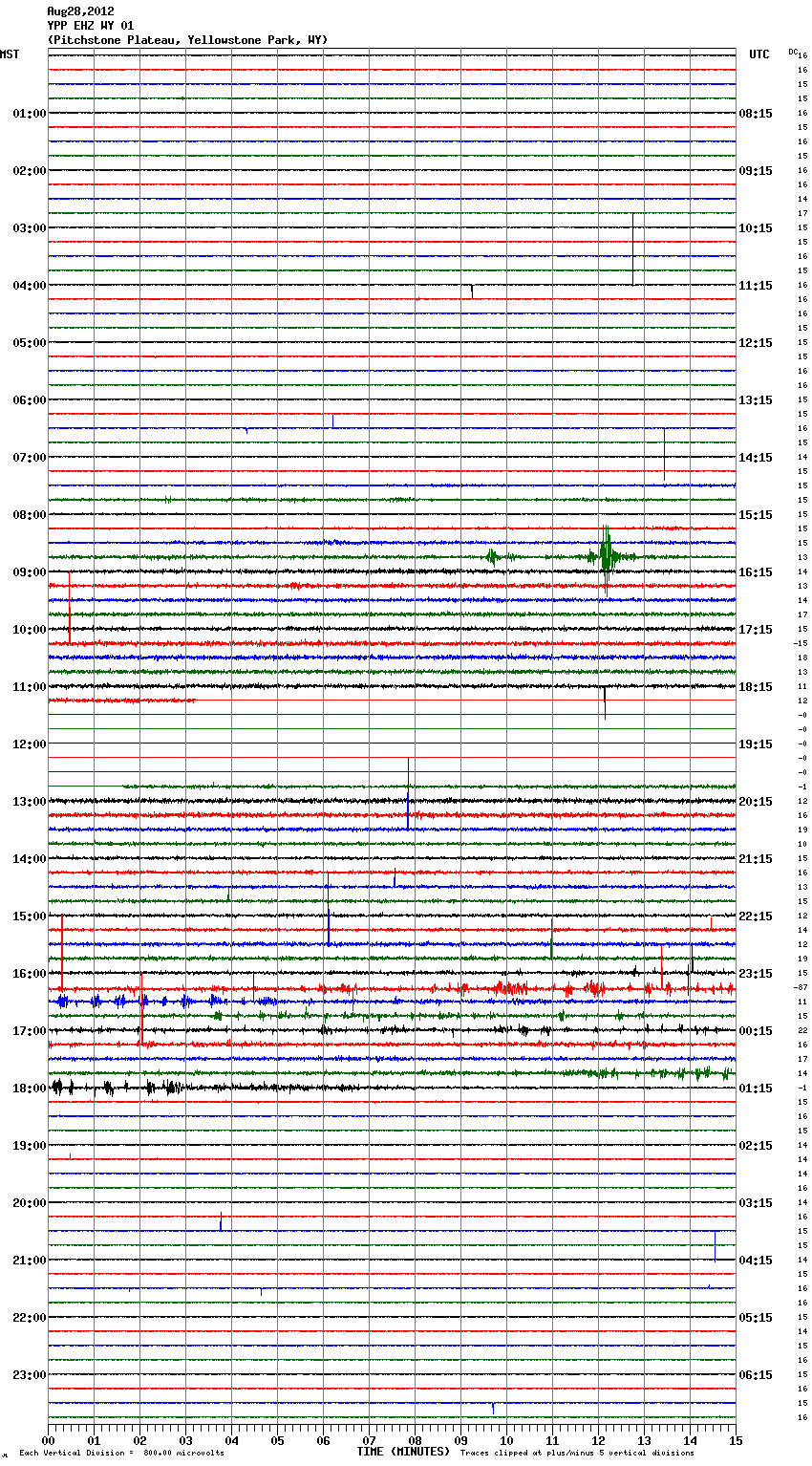Click the UTC timezone label
This screenshot has height=1466, width=812.
(759, 54)
